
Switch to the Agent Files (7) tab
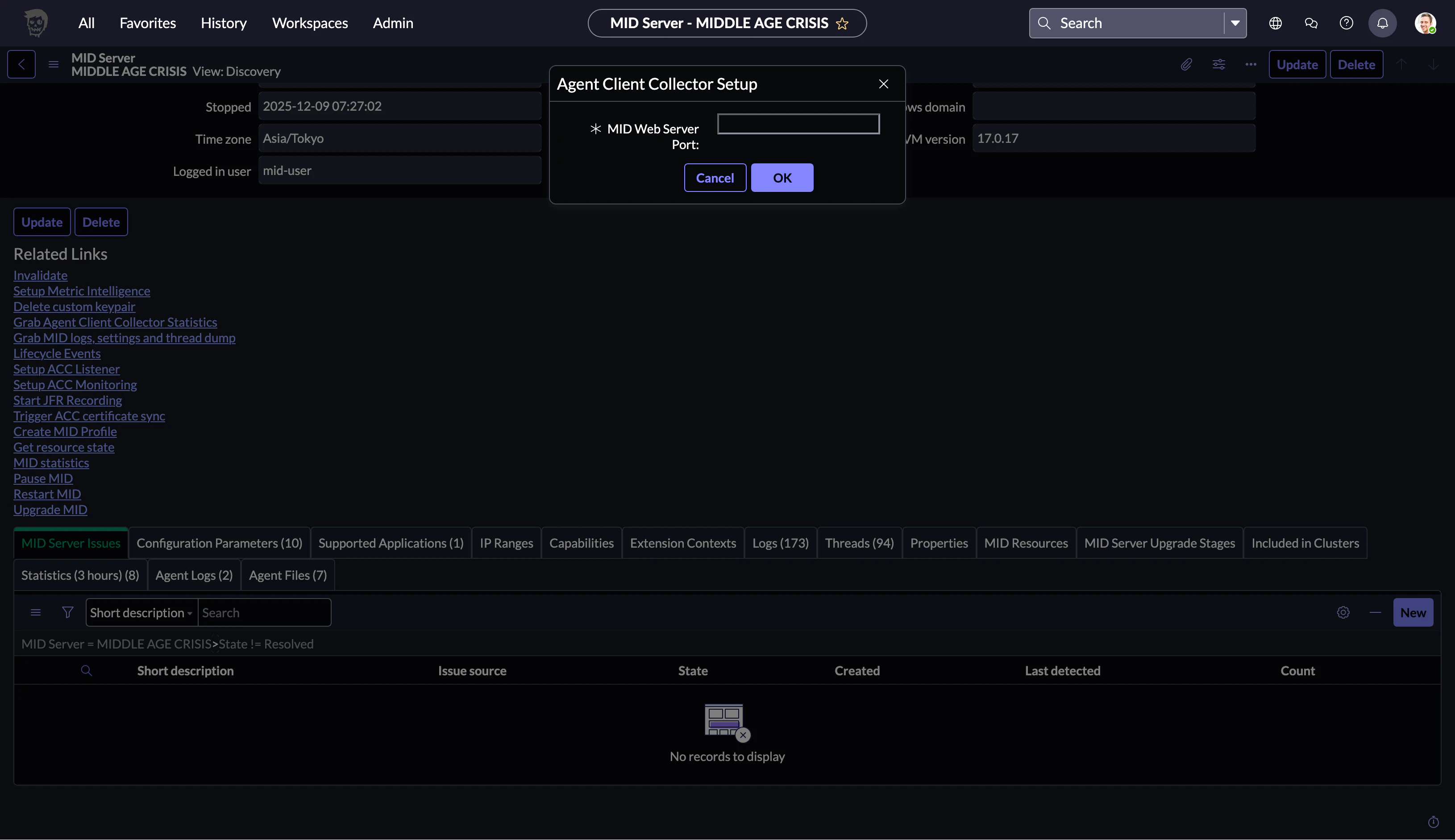288,575
